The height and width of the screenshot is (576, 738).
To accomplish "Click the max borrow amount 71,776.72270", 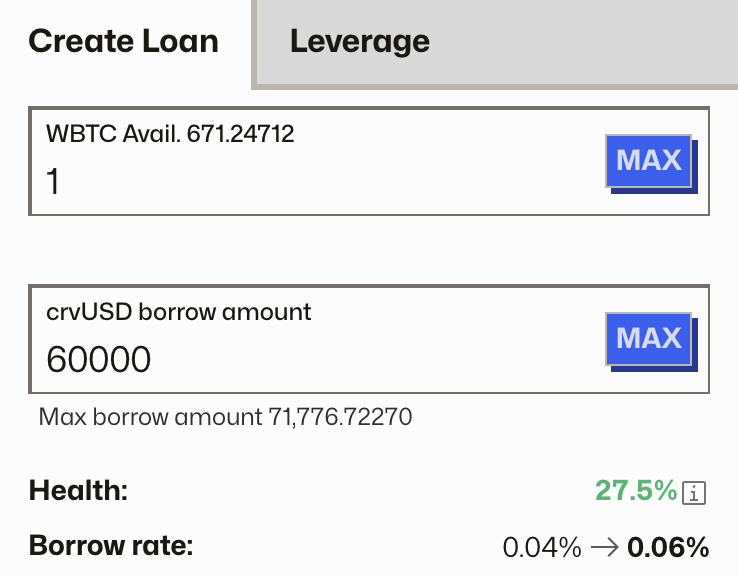I will [341, 416].
